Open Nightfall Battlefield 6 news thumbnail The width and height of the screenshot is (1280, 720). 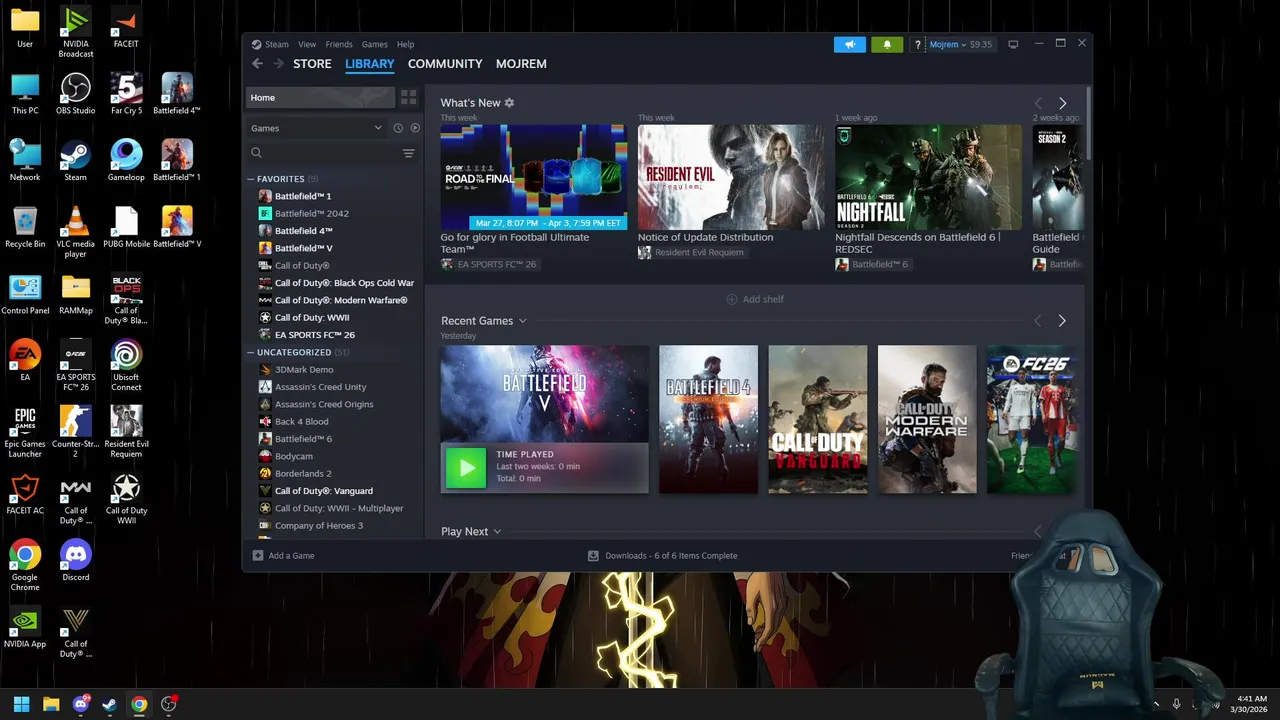929,177
